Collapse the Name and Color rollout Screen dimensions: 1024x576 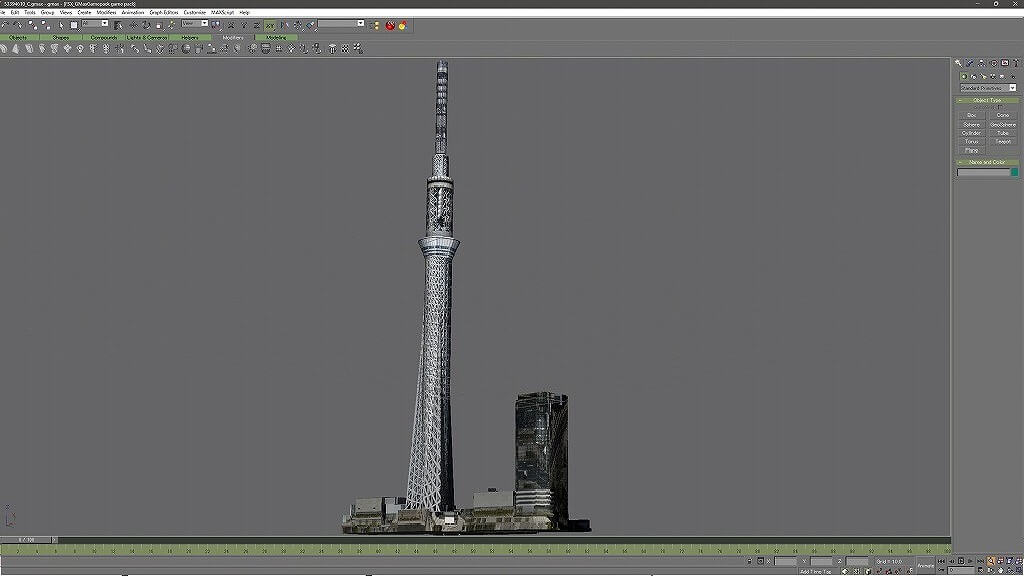coord(987,162)
